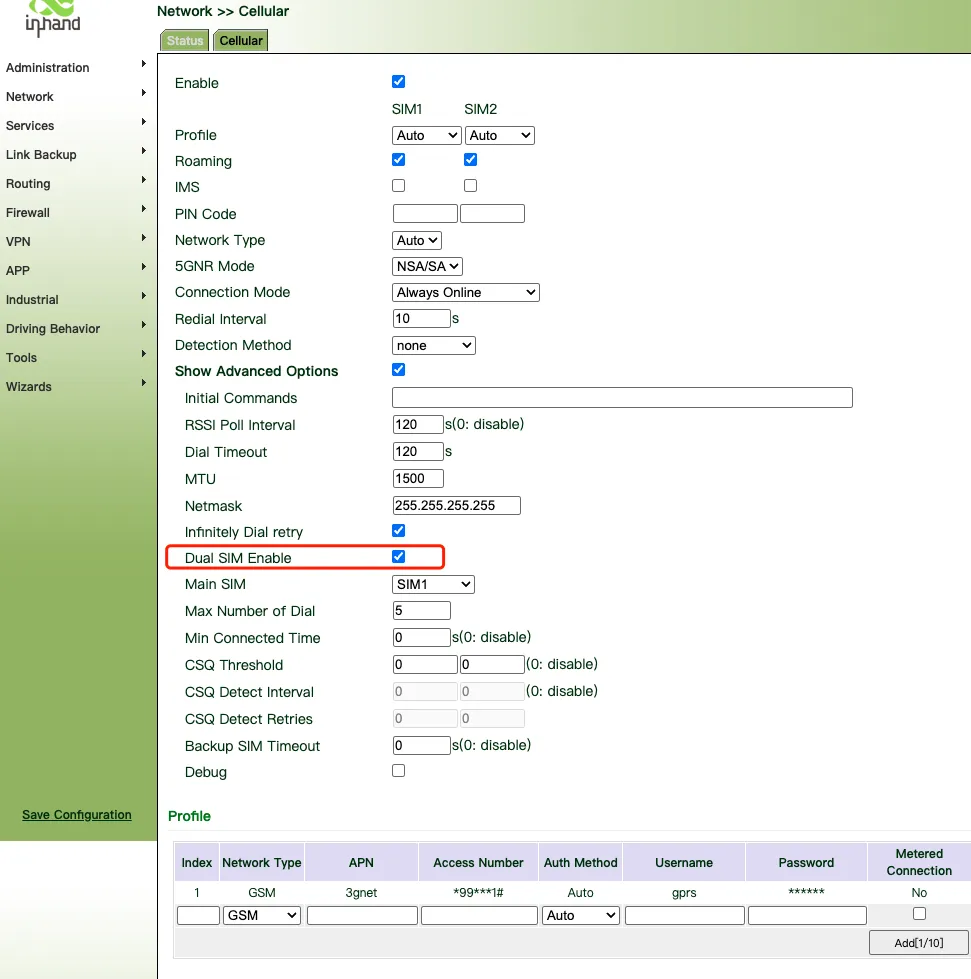Open the Services sidebar menu

(30, 125)
